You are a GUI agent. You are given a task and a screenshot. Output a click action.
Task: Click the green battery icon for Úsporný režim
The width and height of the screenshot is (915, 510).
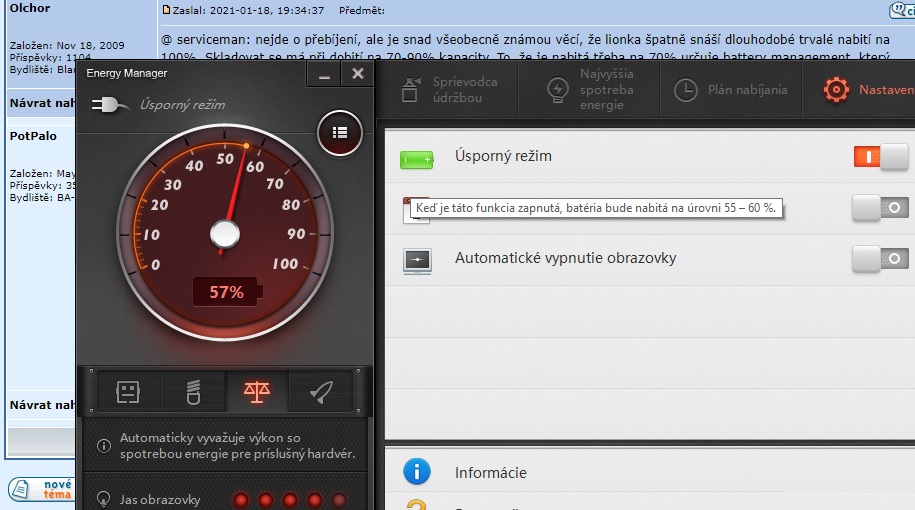416,158
